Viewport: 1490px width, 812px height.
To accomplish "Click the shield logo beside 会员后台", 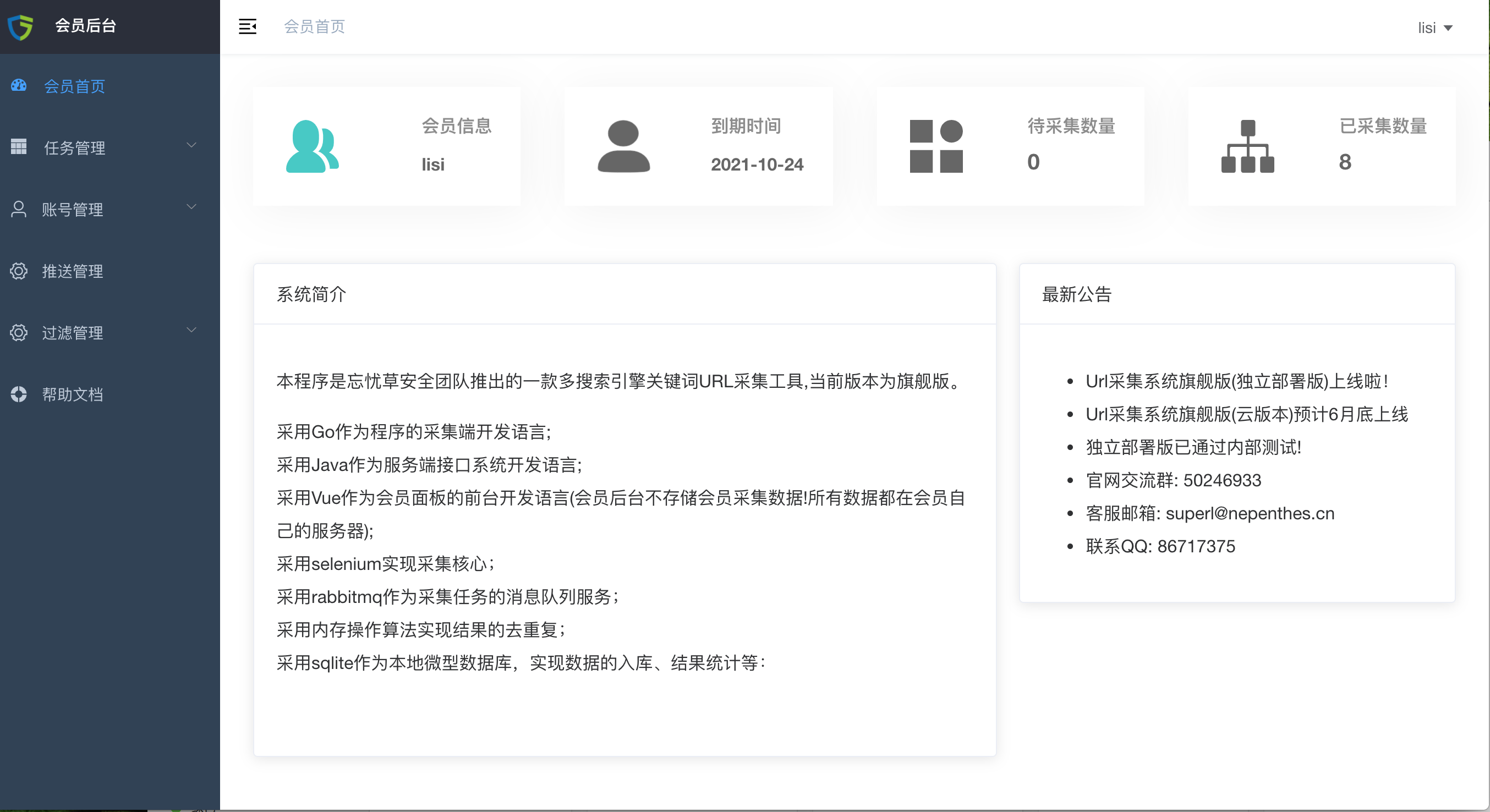I will click(x=21, y=26).
